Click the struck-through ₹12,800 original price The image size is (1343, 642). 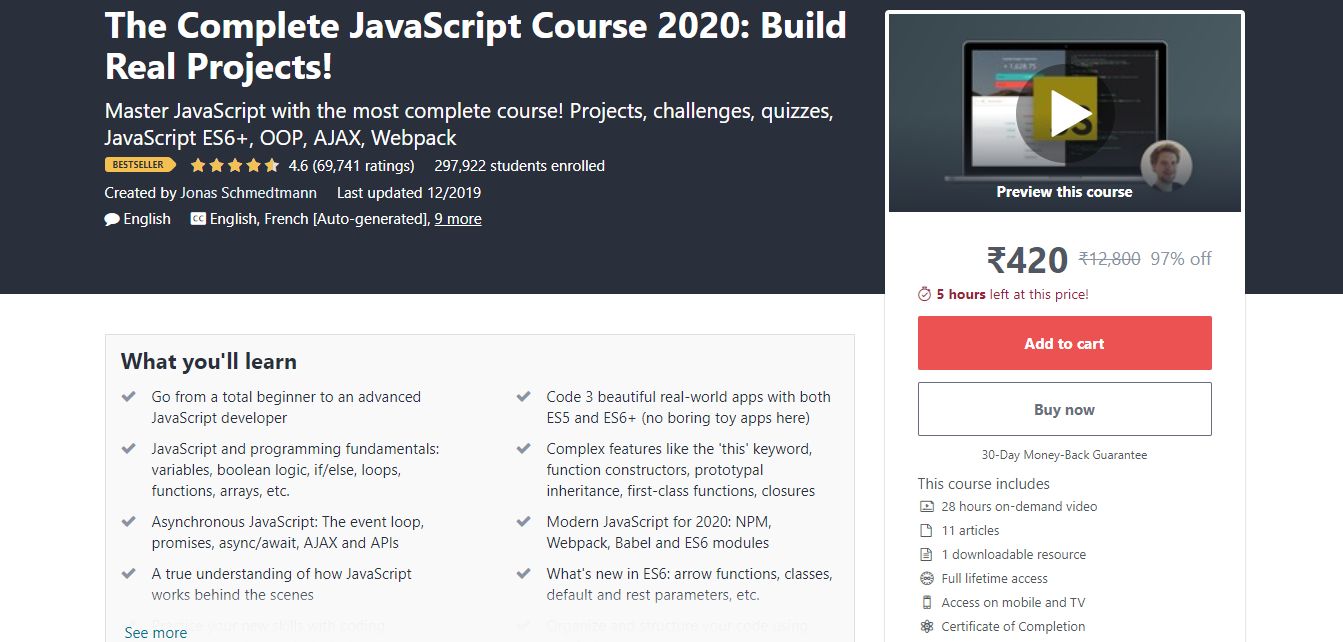pyautogui.click(x=1109, y=259)
